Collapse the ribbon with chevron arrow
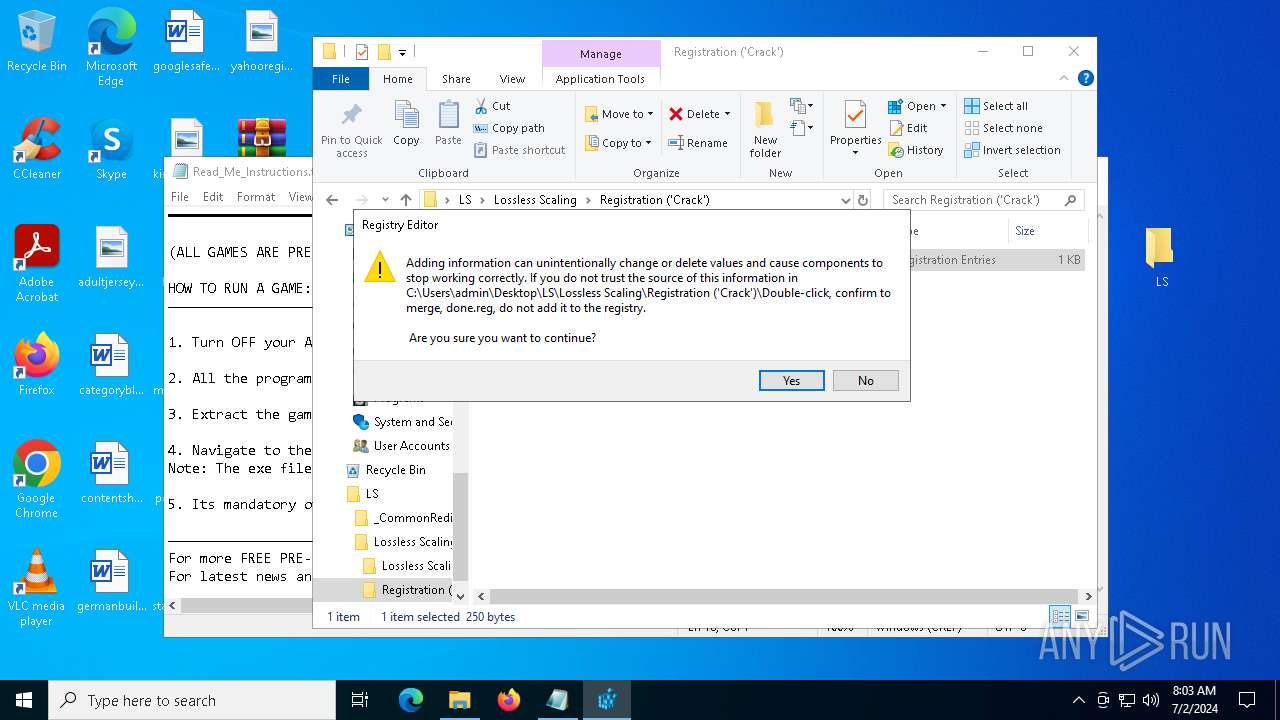The height and width of the screenshot is (720, 1280). 1064,78
